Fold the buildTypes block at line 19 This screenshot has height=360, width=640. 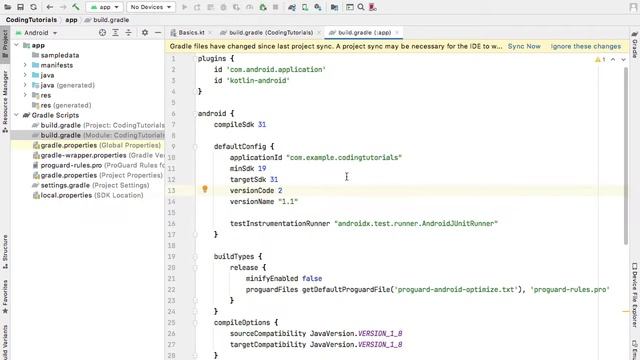(x=195, y=257)
